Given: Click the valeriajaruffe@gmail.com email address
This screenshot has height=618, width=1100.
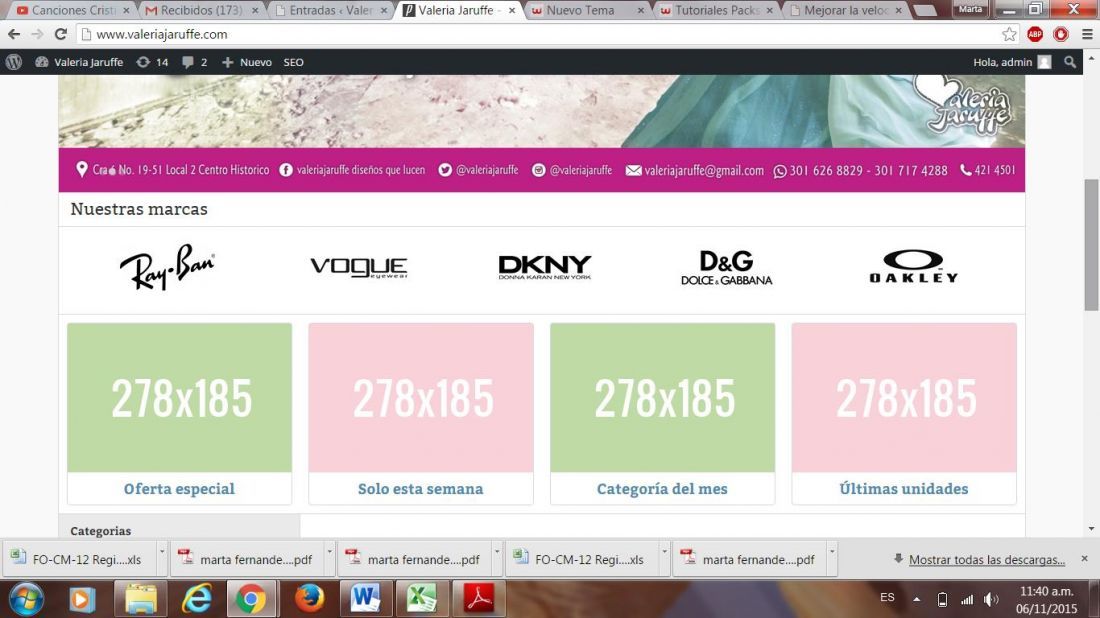Looking at the screenshot, I should 704,170.
